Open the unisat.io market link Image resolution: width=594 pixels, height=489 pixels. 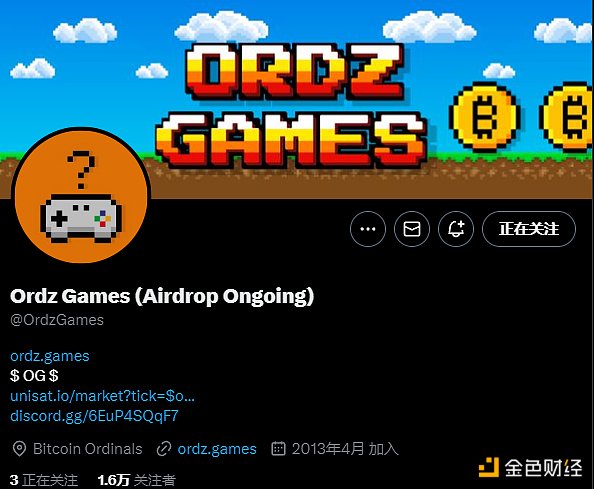(102, 396)
